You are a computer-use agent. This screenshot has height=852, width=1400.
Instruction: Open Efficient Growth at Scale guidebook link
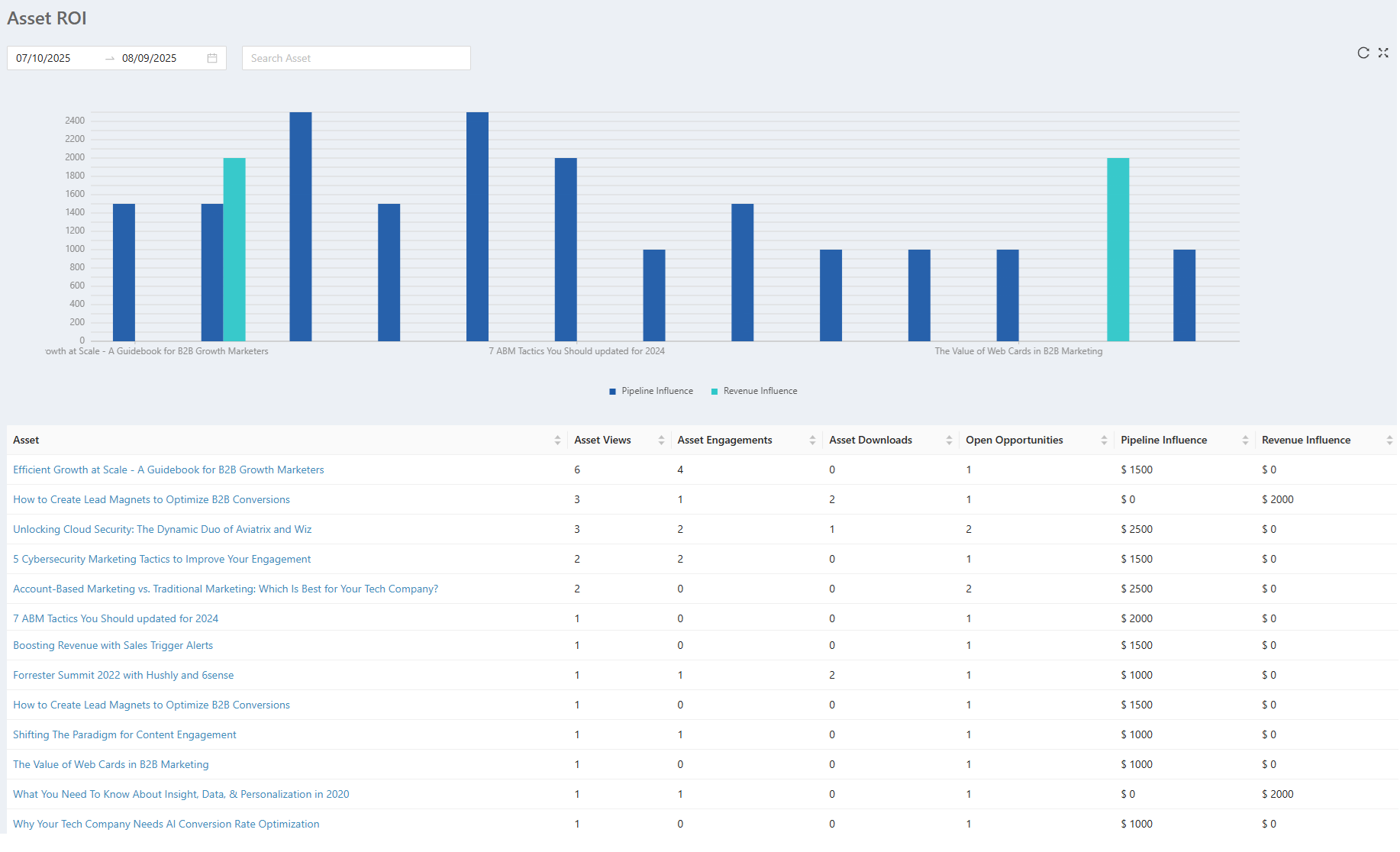pos(169,470)
